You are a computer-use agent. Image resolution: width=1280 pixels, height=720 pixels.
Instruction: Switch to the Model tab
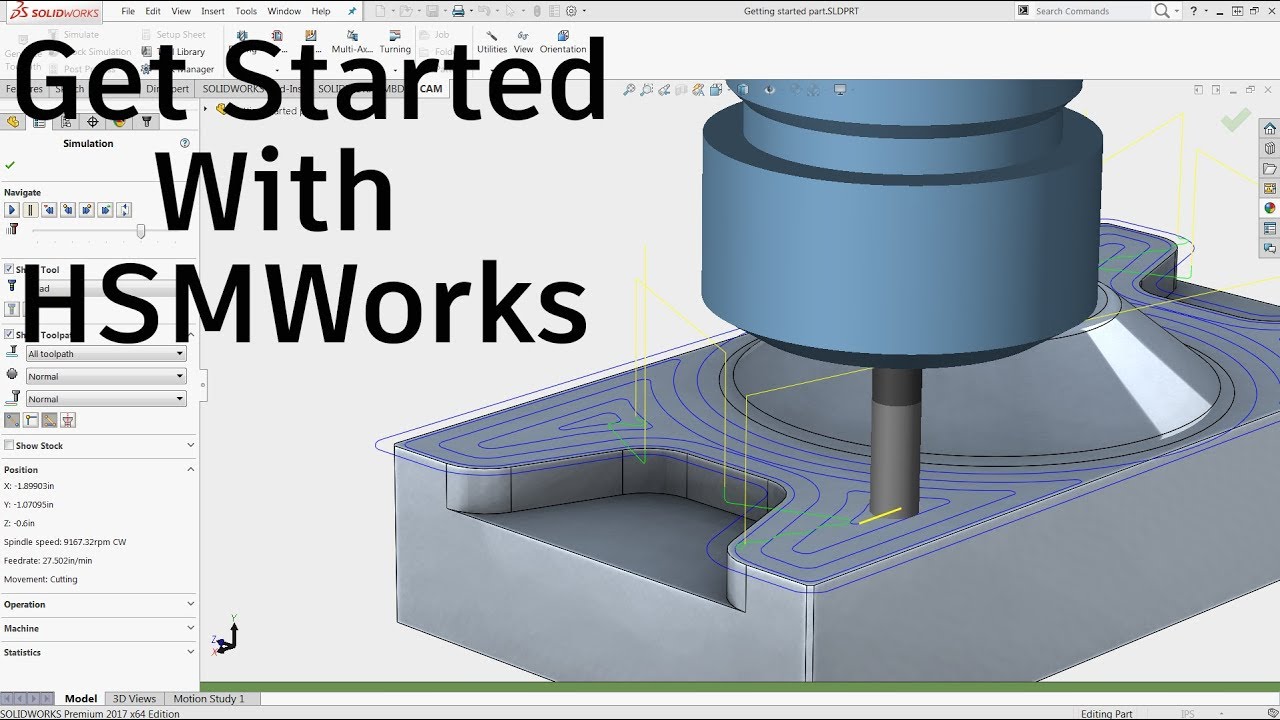pyautogui.click(x=81, y=698)
